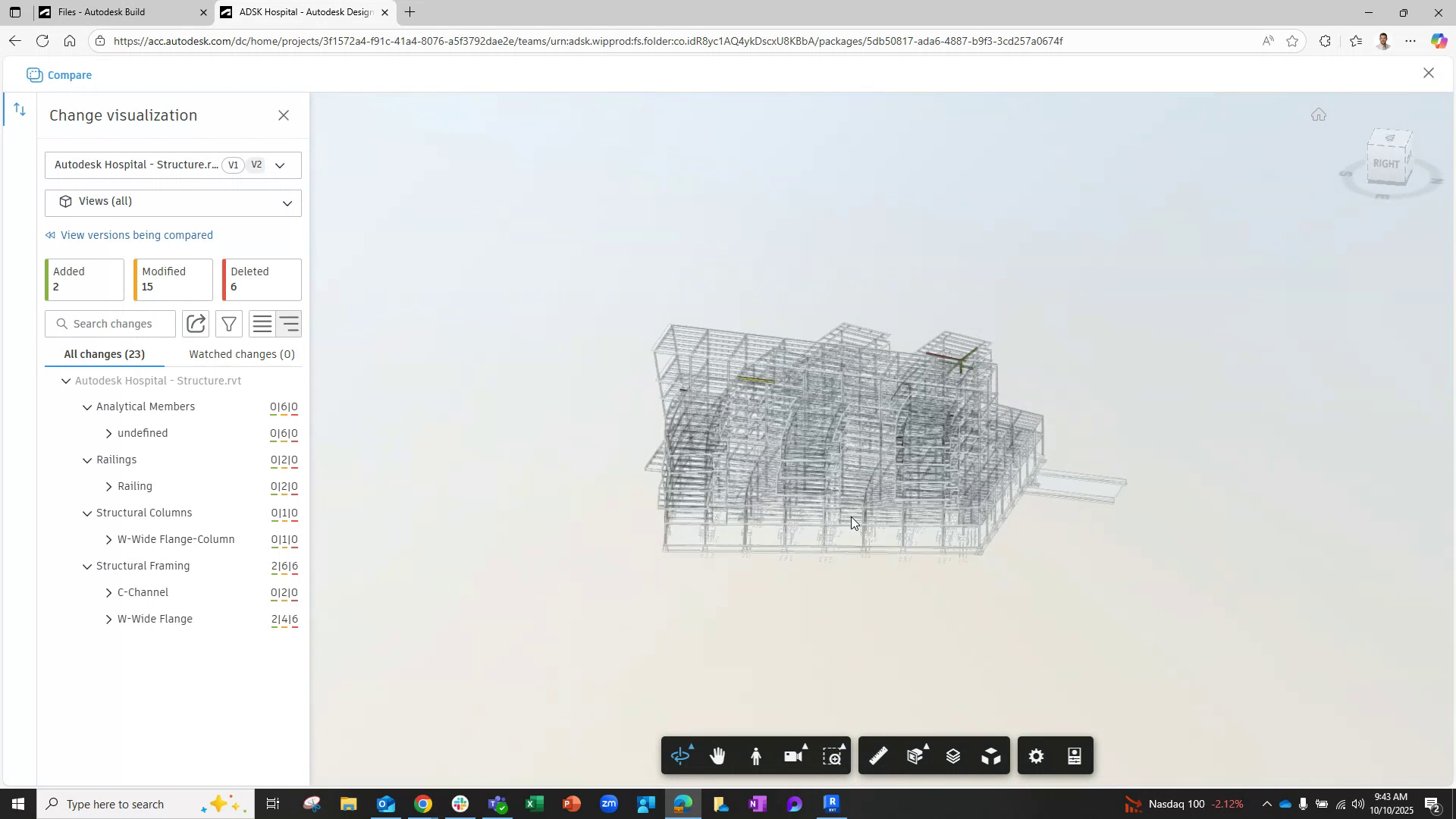Toggle the Modified changes filter card
This screenshot has width=1456, height=819.
tap(172, 279)
